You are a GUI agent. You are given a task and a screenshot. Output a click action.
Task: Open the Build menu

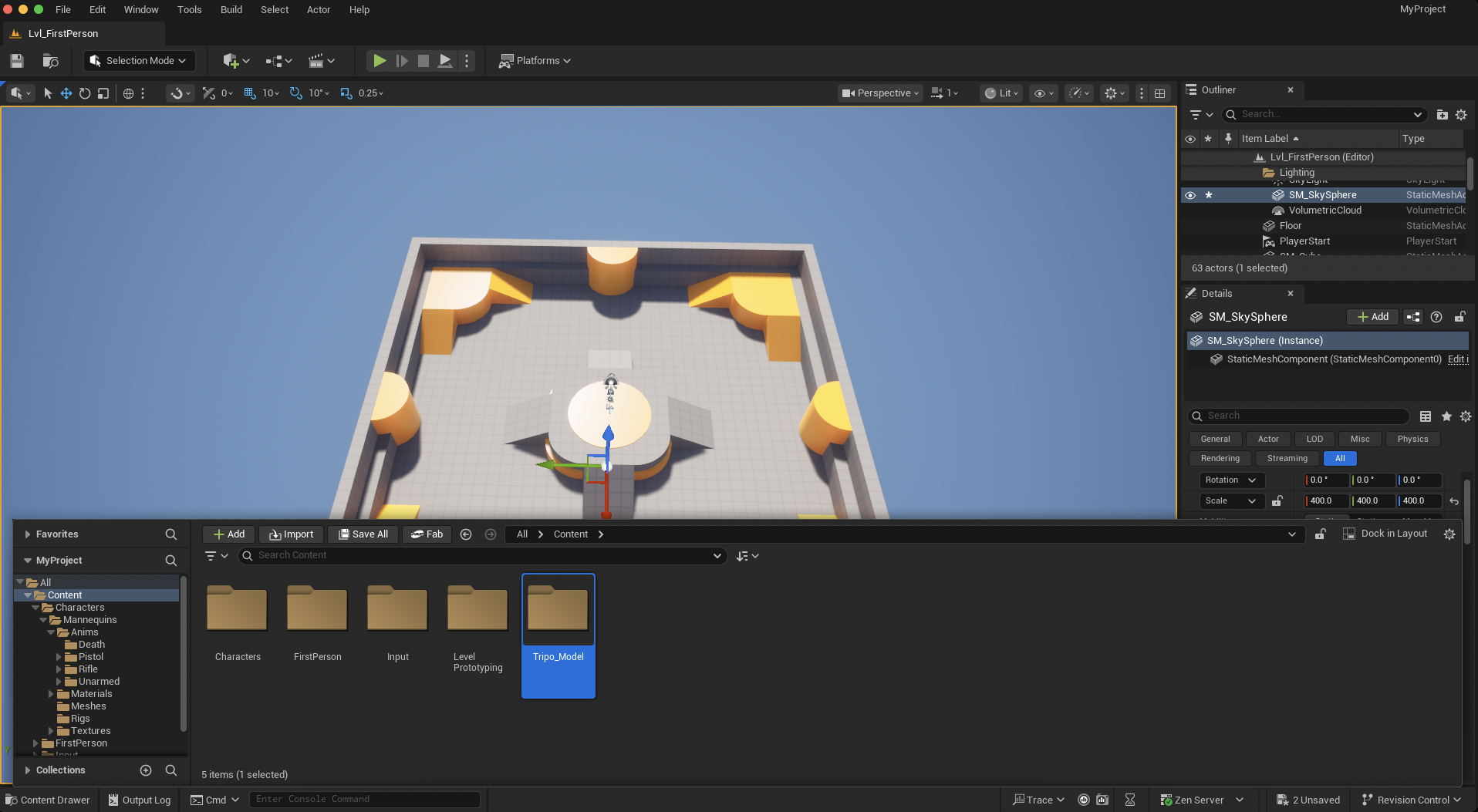click(x=231, y=10)
